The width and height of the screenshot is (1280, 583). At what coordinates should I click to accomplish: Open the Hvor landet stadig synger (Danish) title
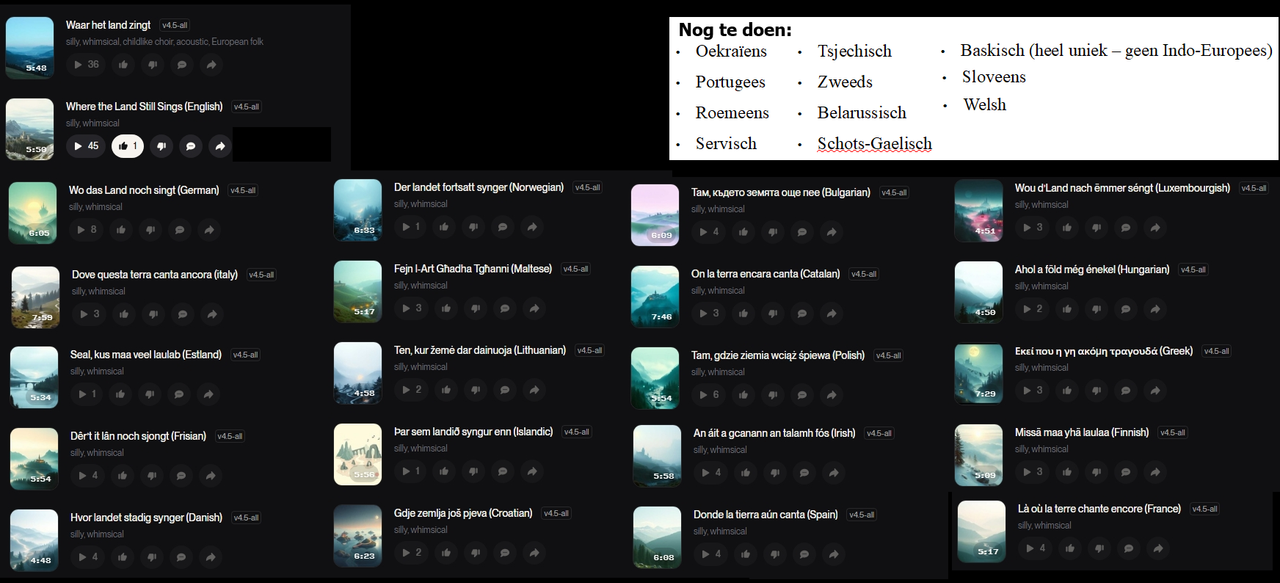point(146,518)
